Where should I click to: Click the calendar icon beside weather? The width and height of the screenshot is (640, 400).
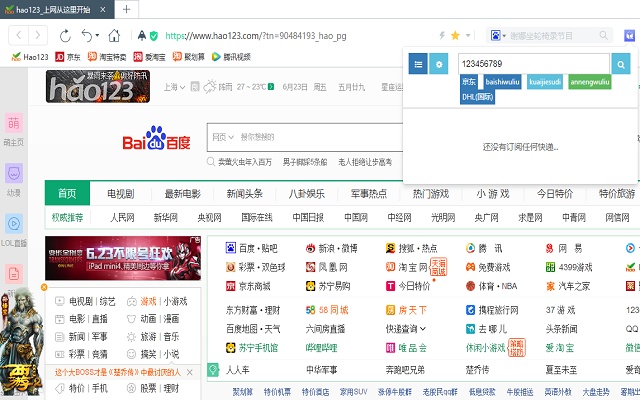tap(195, 87)
